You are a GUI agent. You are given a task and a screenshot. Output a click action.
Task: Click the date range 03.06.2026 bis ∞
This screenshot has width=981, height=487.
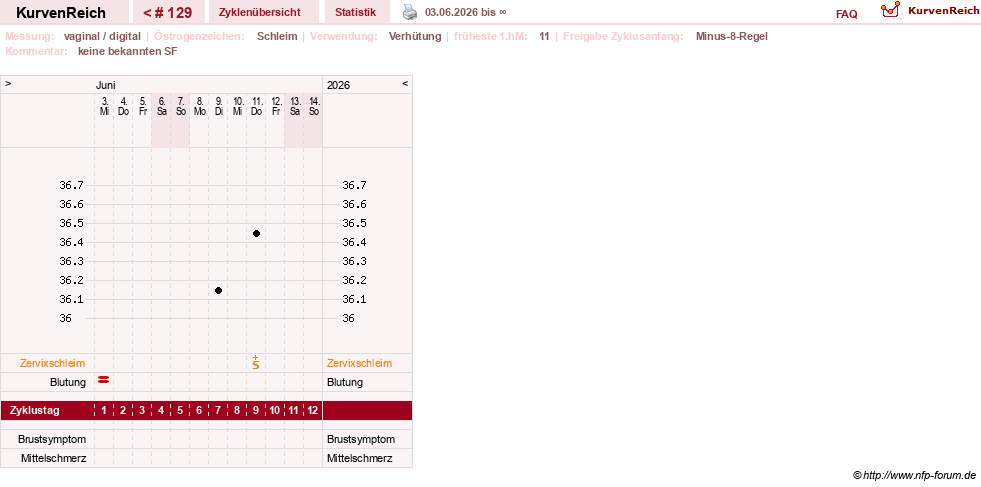[465, 12]
